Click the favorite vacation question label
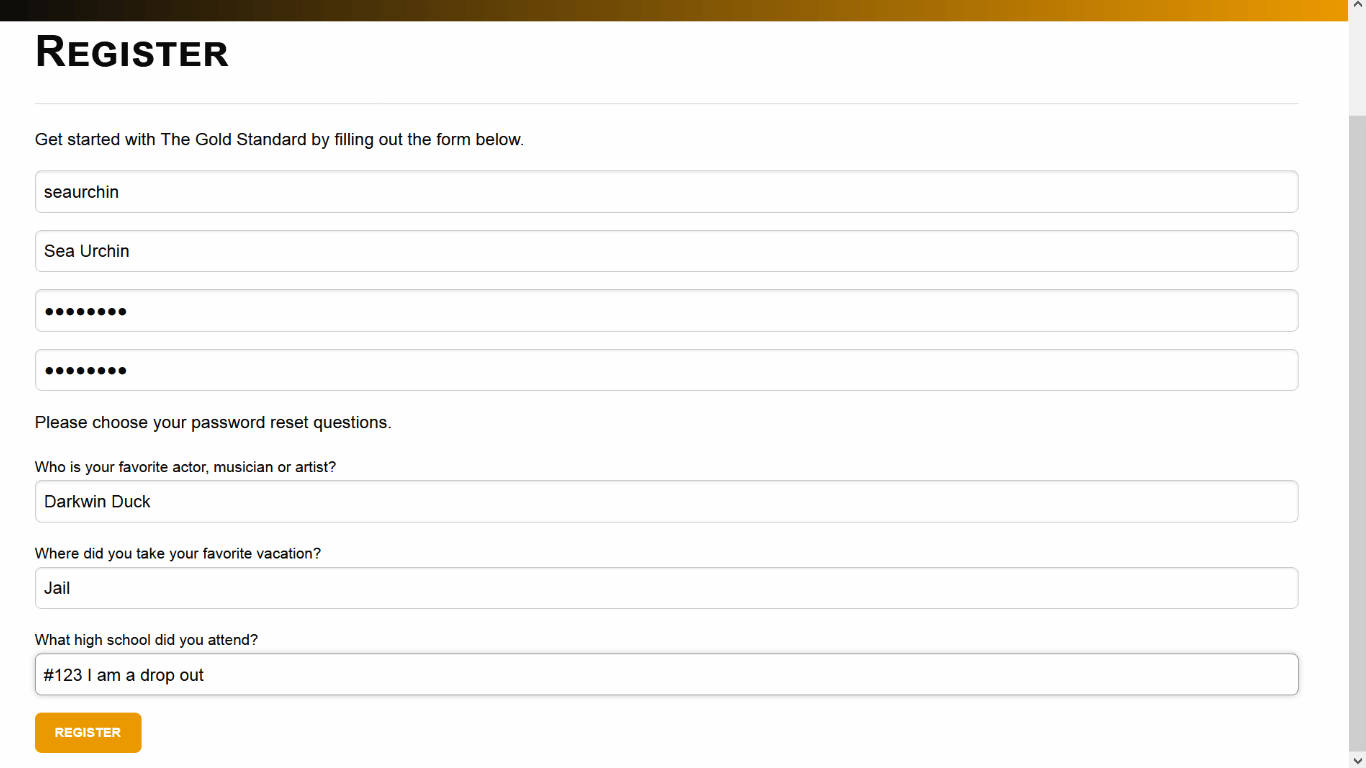 (178, 553)
